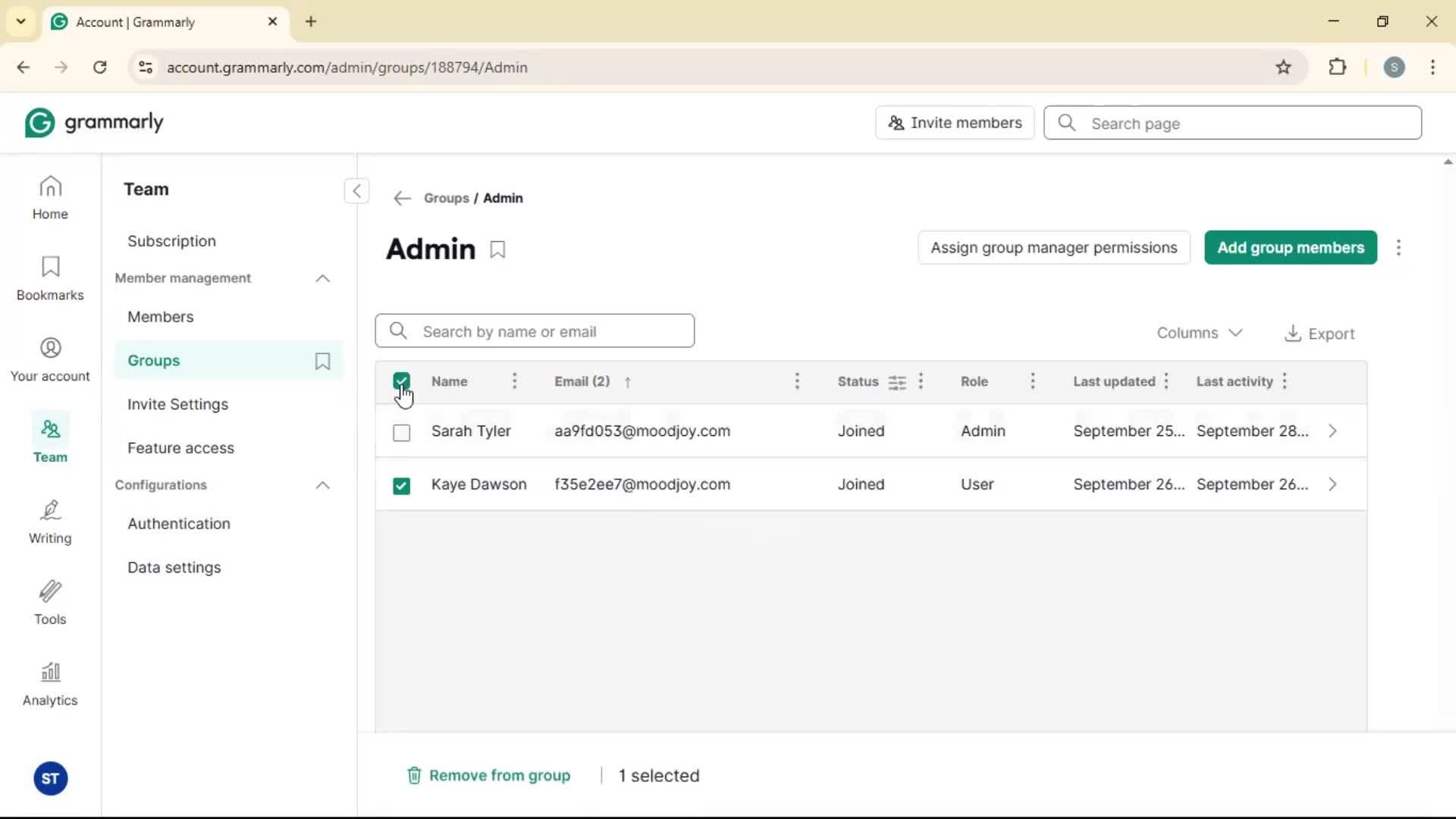
Task: Check Sarah Tyler's row checkbox
Action: point(401,432)
